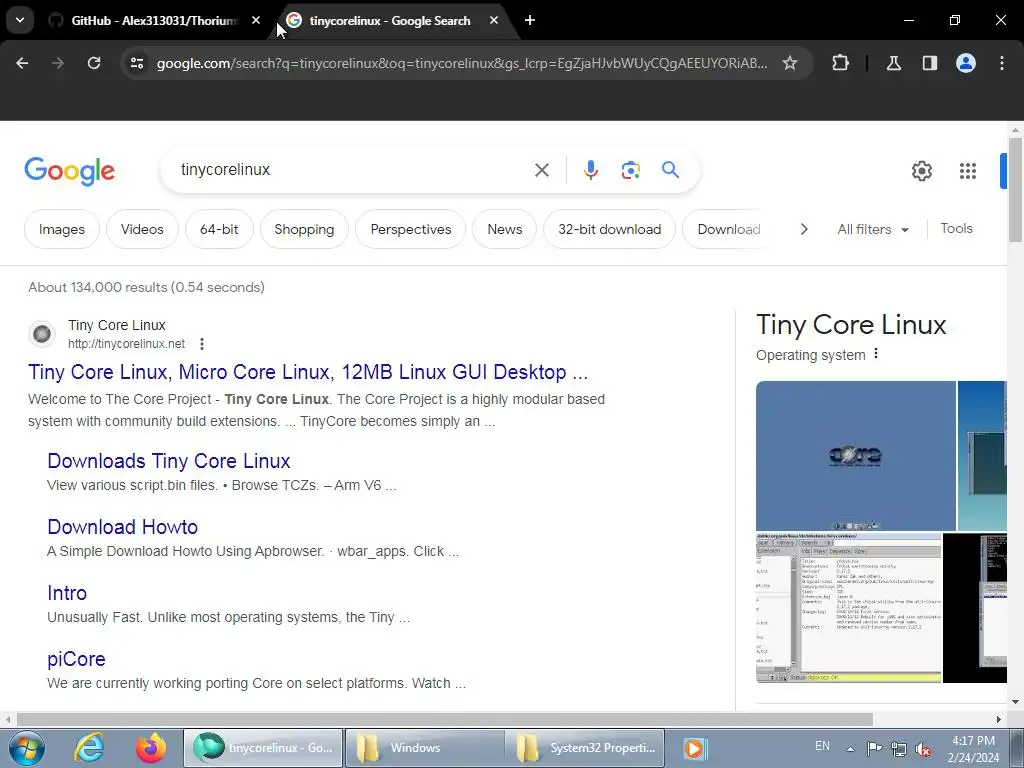Image resolution: width=1024 pixels, height=768 pixels.
Task: Switch to System32 Properties taskbar window
Action: [585, 748]
